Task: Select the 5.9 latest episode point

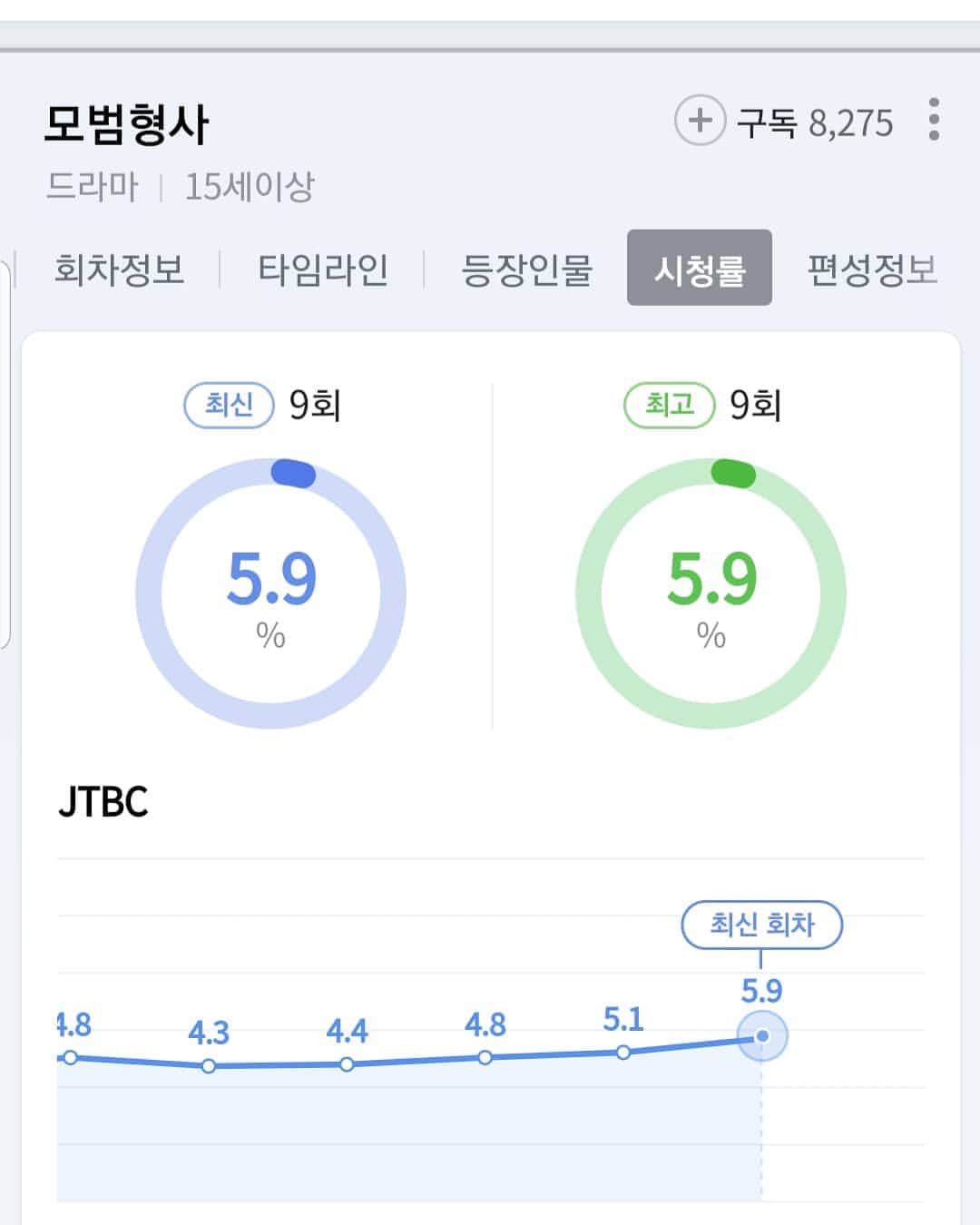Action: pos(762,1035)
